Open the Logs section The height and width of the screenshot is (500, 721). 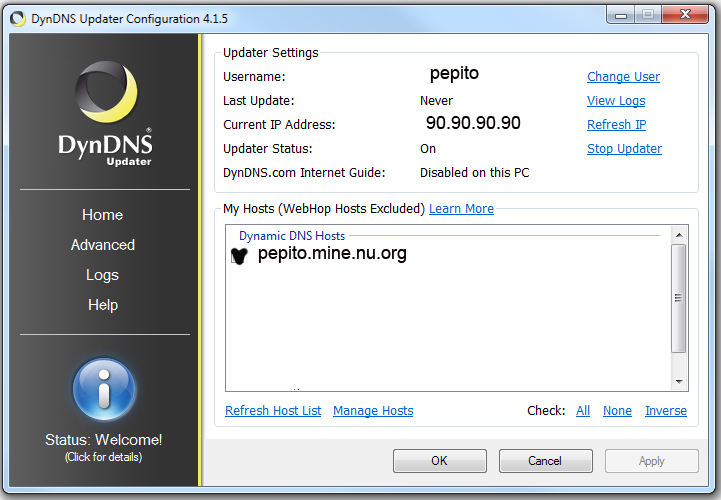(x=103, y=275)
